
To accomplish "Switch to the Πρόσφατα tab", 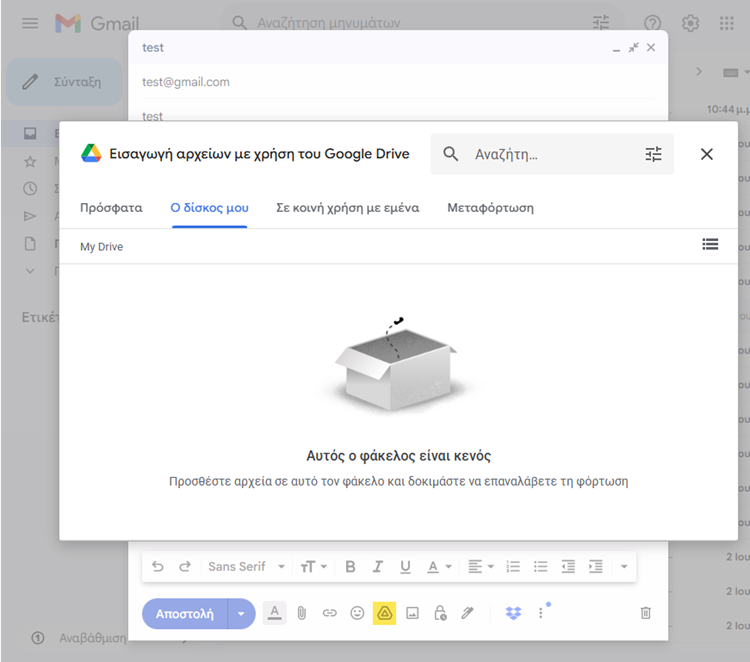I will coord(111,208).
